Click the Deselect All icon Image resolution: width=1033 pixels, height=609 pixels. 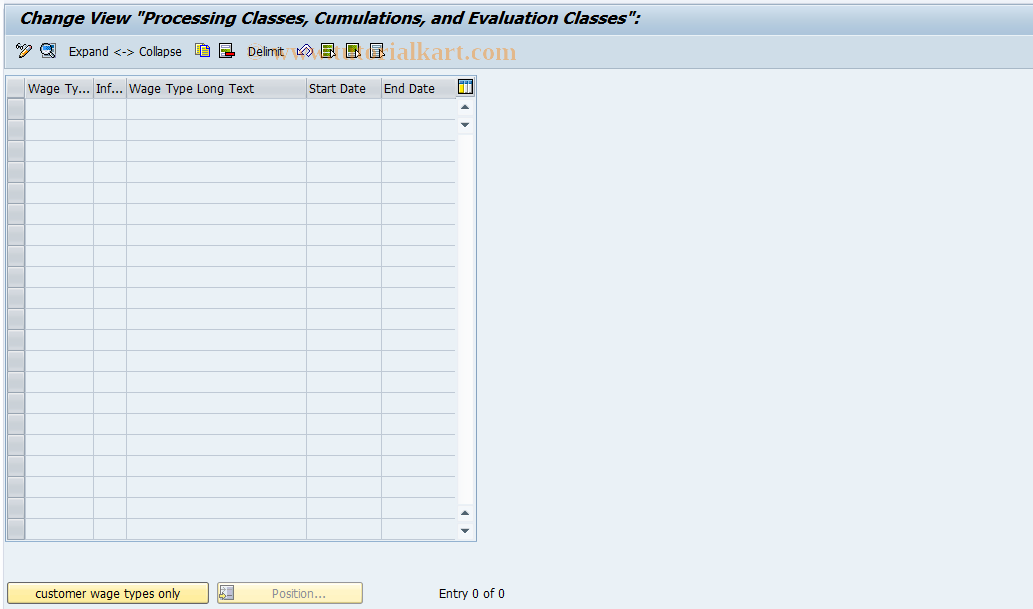click(377, 51)
